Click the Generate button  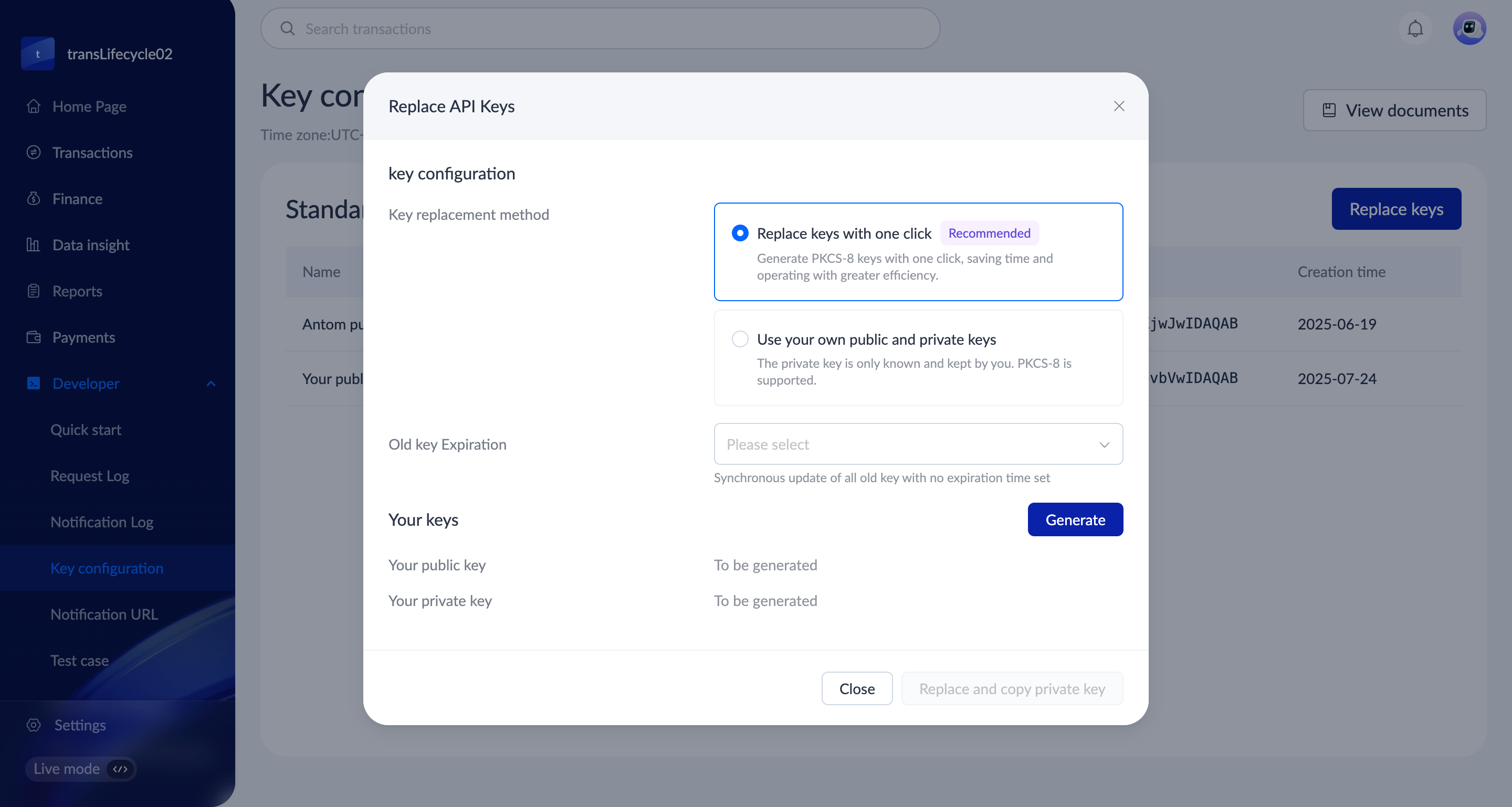pyautogui.click(x=1075, y=519)
